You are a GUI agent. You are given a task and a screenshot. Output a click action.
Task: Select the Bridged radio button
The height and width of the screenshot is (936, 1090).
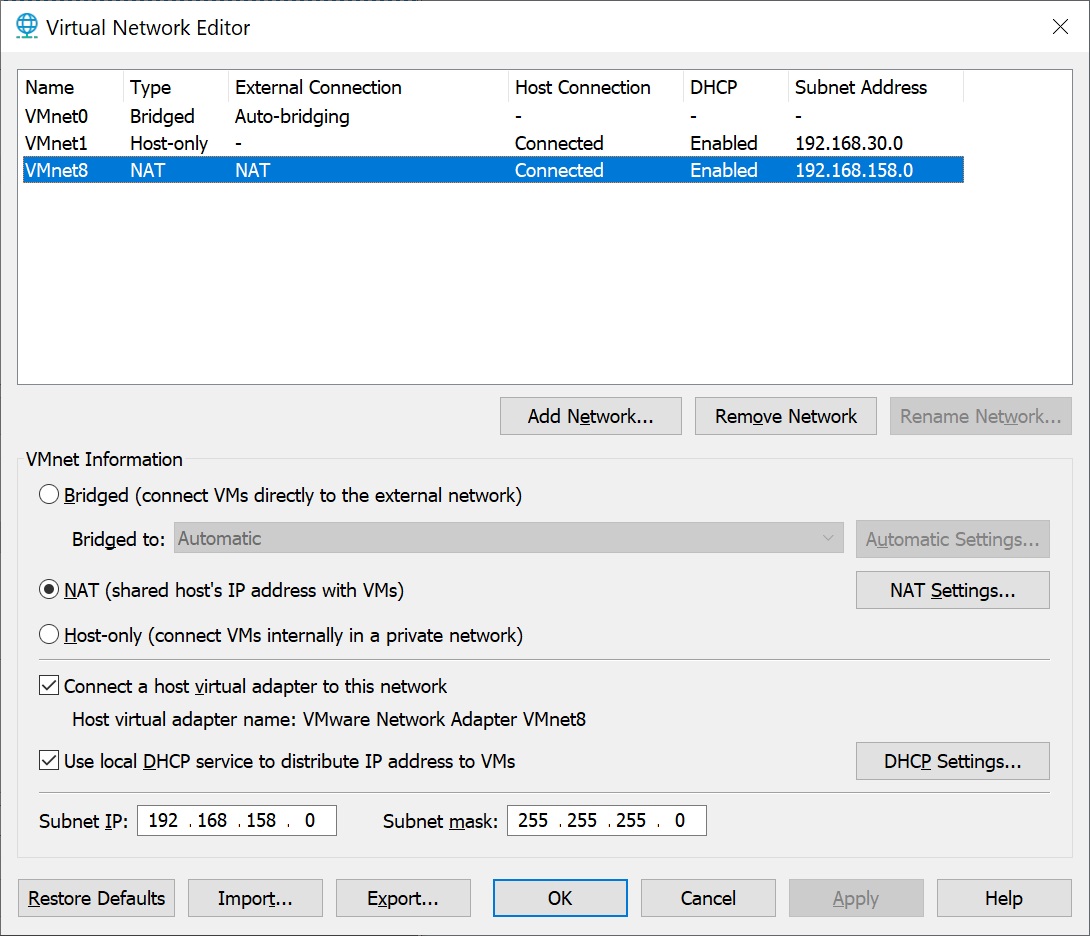coord(49,494)
